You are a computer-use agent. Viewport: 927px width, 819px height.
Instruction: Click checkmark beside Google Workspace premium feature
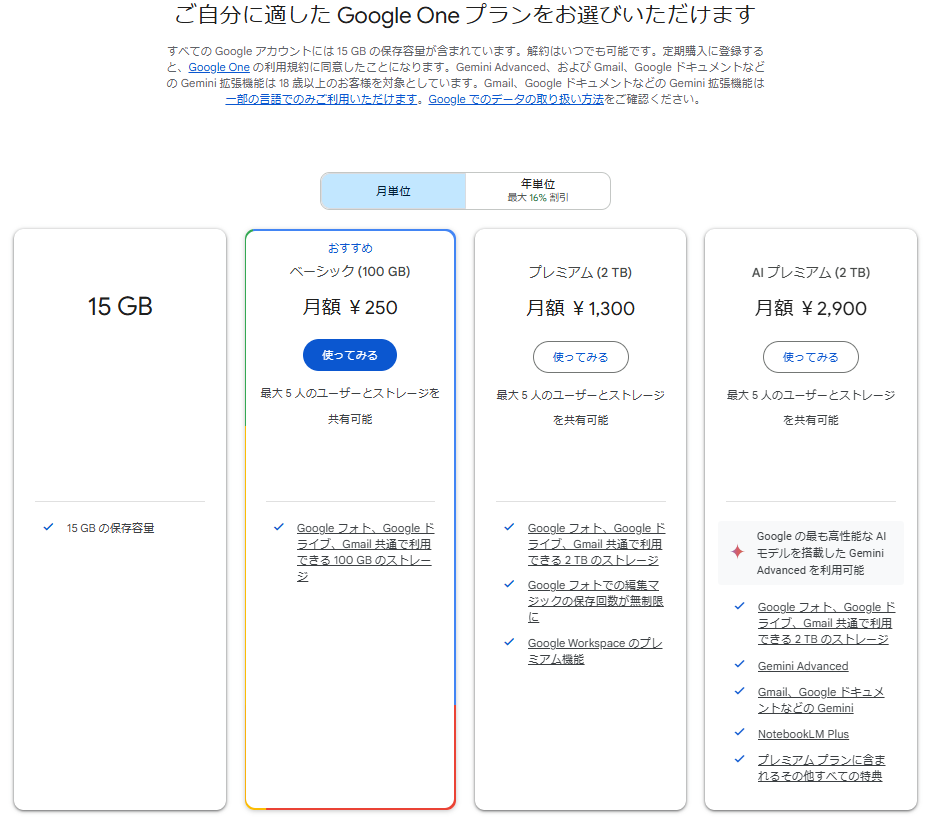point(509,642)
